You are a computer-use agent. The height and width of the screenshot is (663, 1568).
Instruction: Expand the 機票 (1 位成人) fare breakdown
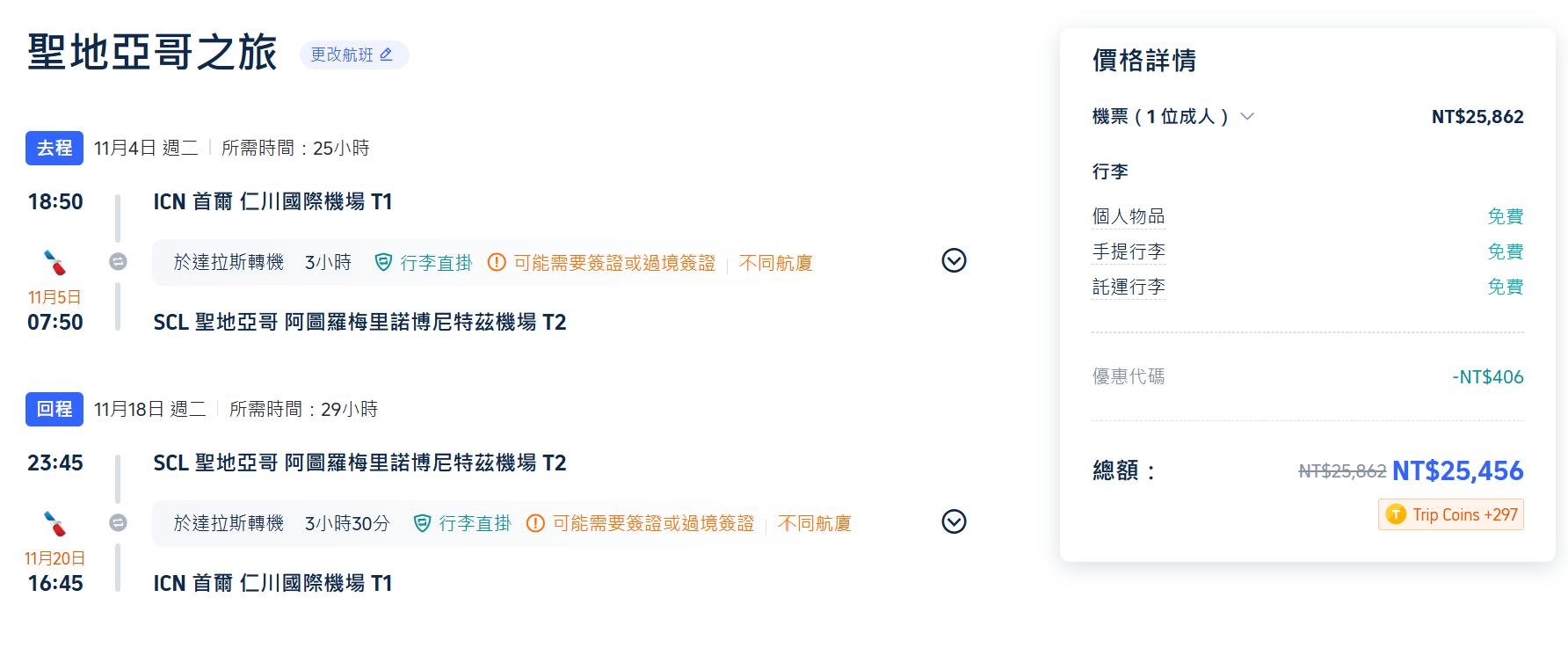1246,116
